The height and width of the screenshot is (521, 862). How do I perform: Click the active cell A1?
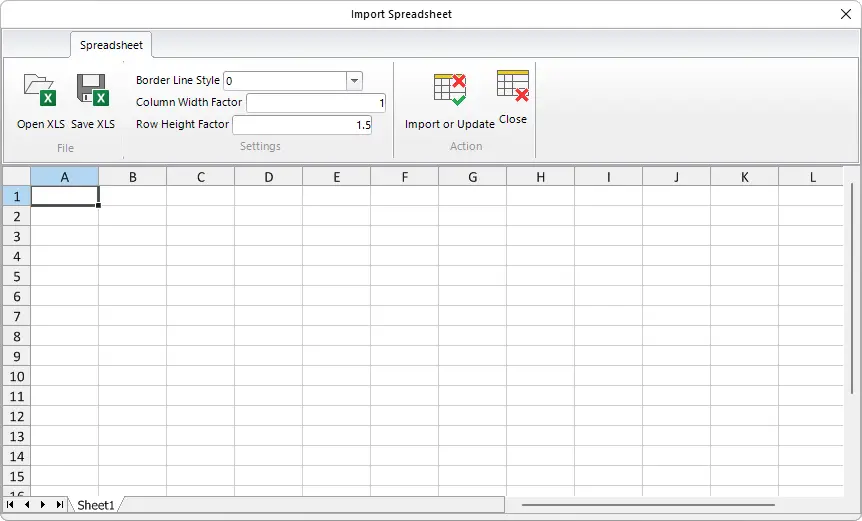click(65, 196)
